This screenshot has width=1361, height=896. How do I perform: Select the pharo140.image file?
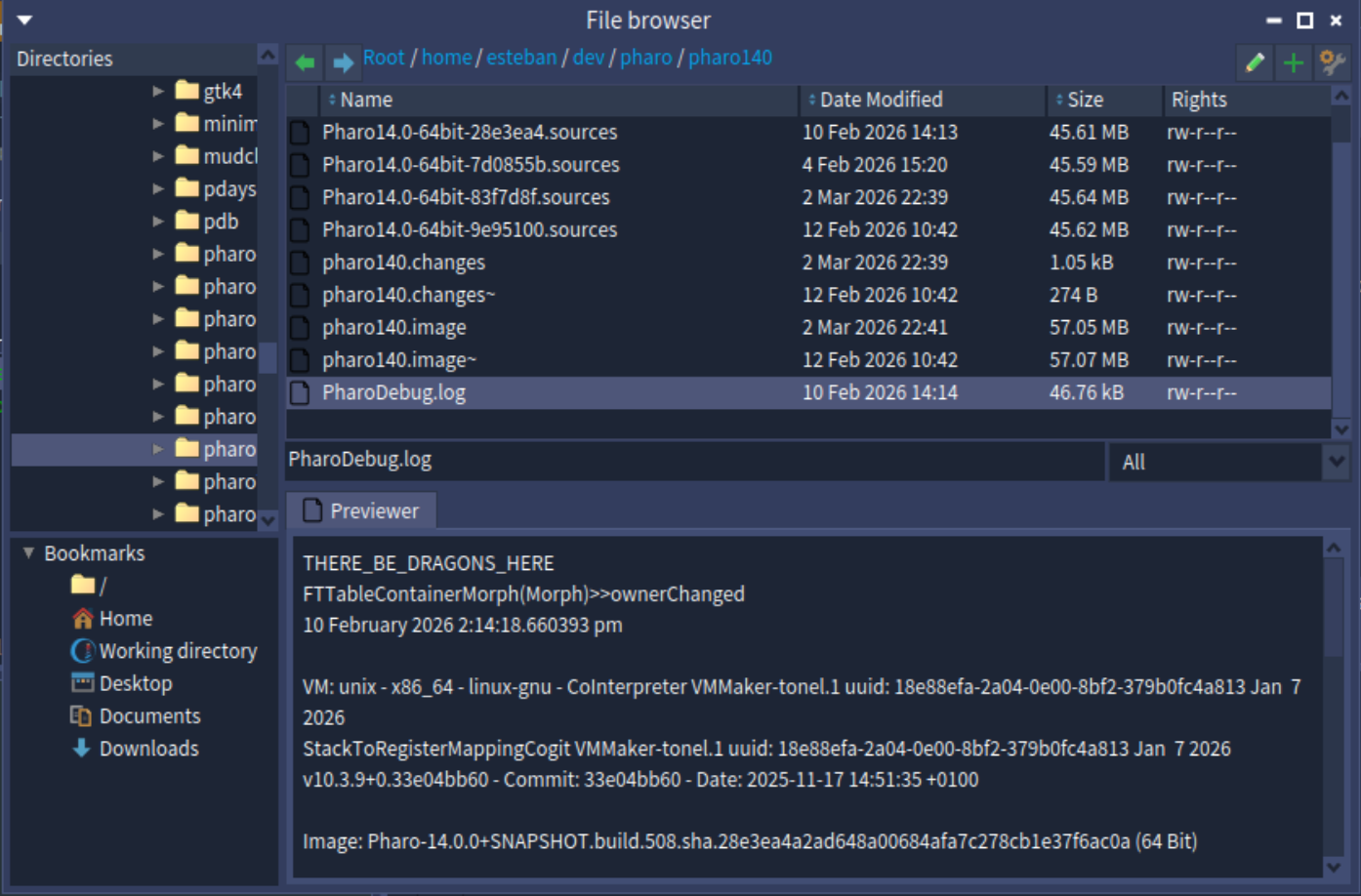pyautogui.click(x=394, y=328)
